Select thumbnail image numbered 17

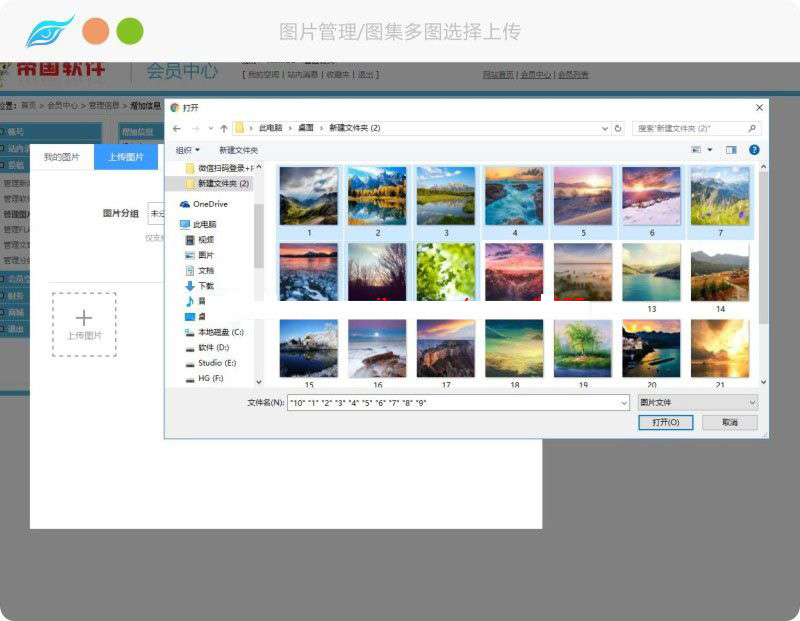(x=445, y=349)
